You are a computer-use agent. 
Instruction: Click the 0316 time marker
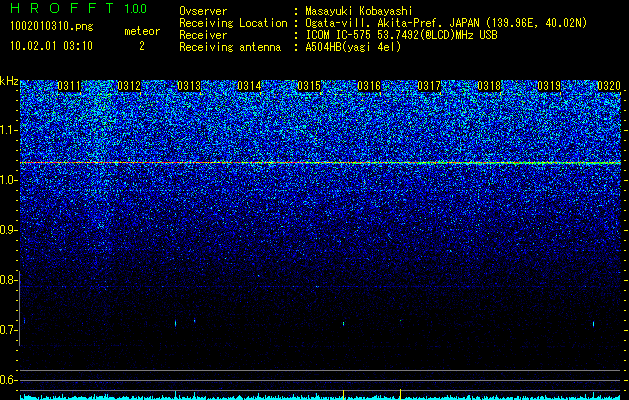[369, 86]
